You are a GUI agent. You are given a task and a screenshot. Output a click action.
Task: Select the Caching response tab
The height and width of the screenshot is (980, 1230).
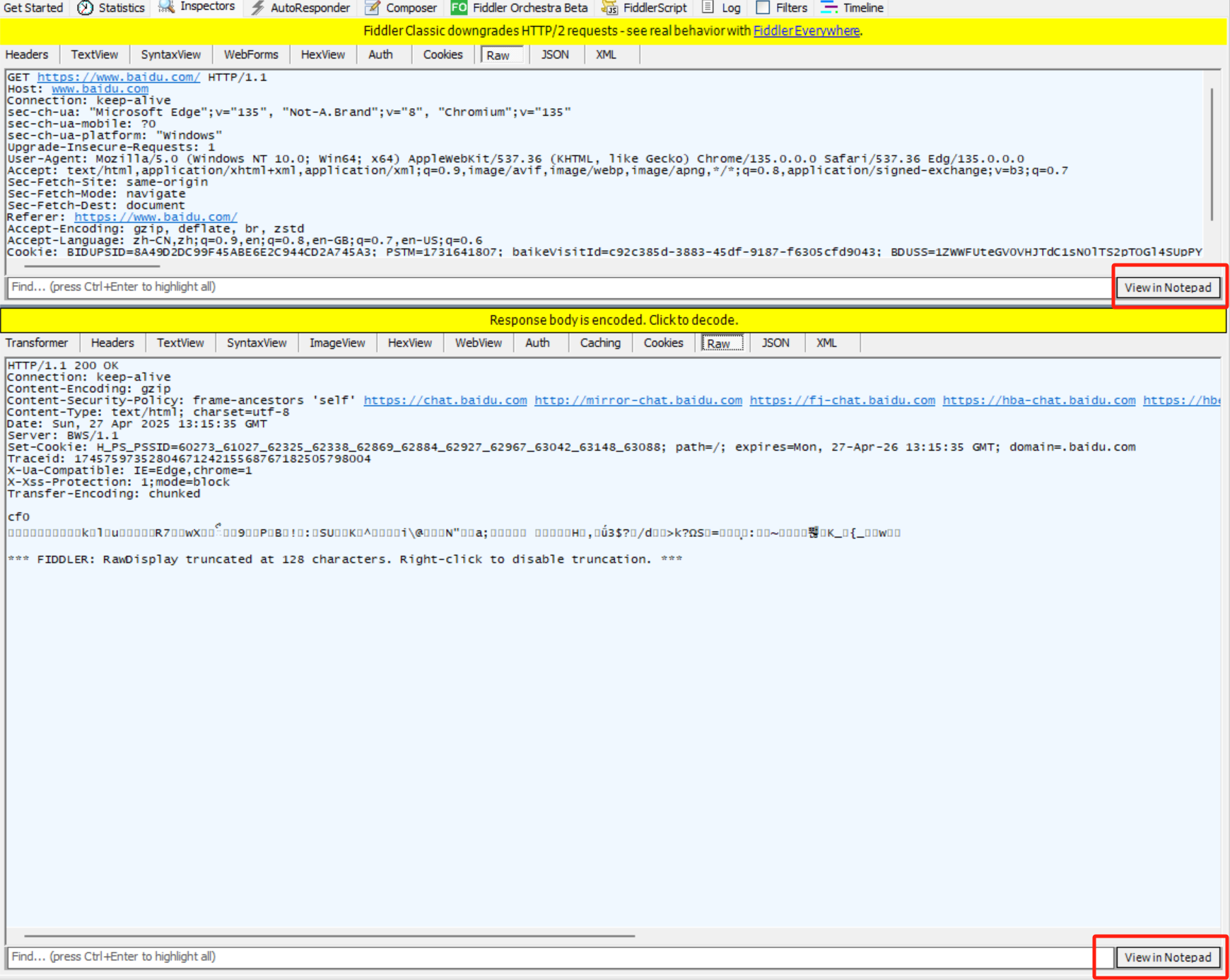coord(600,343)
